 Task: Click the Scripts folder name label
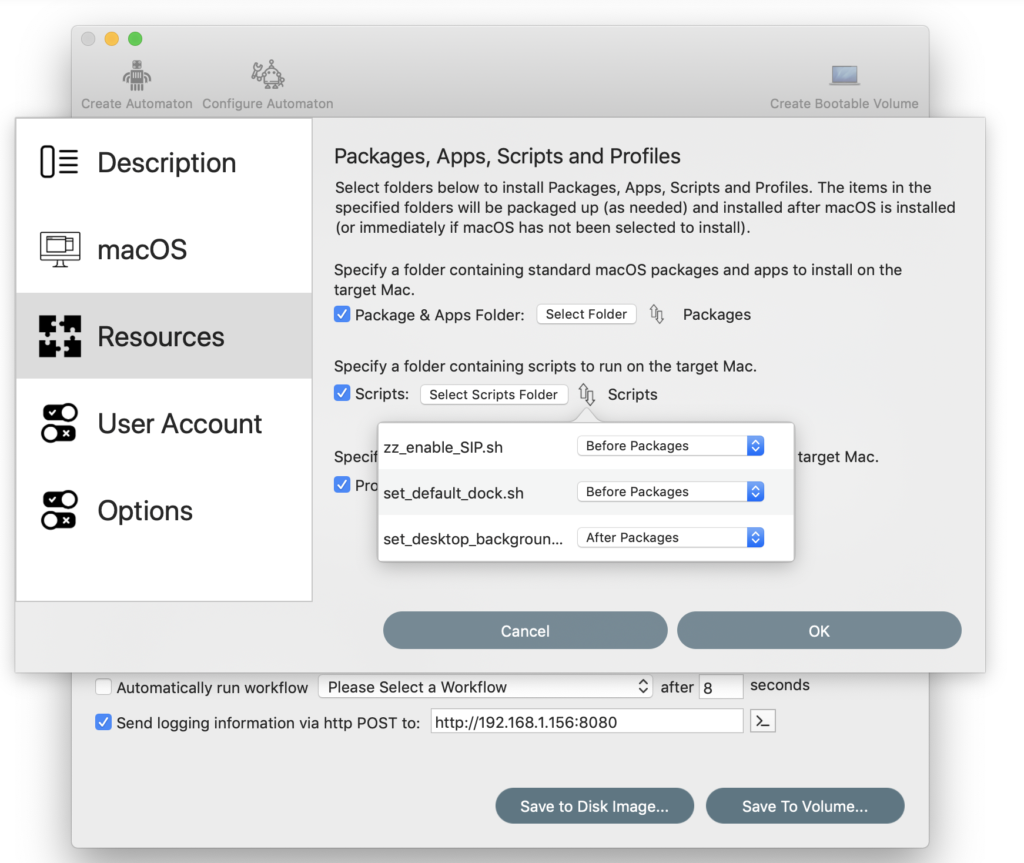pyautogui.click(x=633, y=395)
